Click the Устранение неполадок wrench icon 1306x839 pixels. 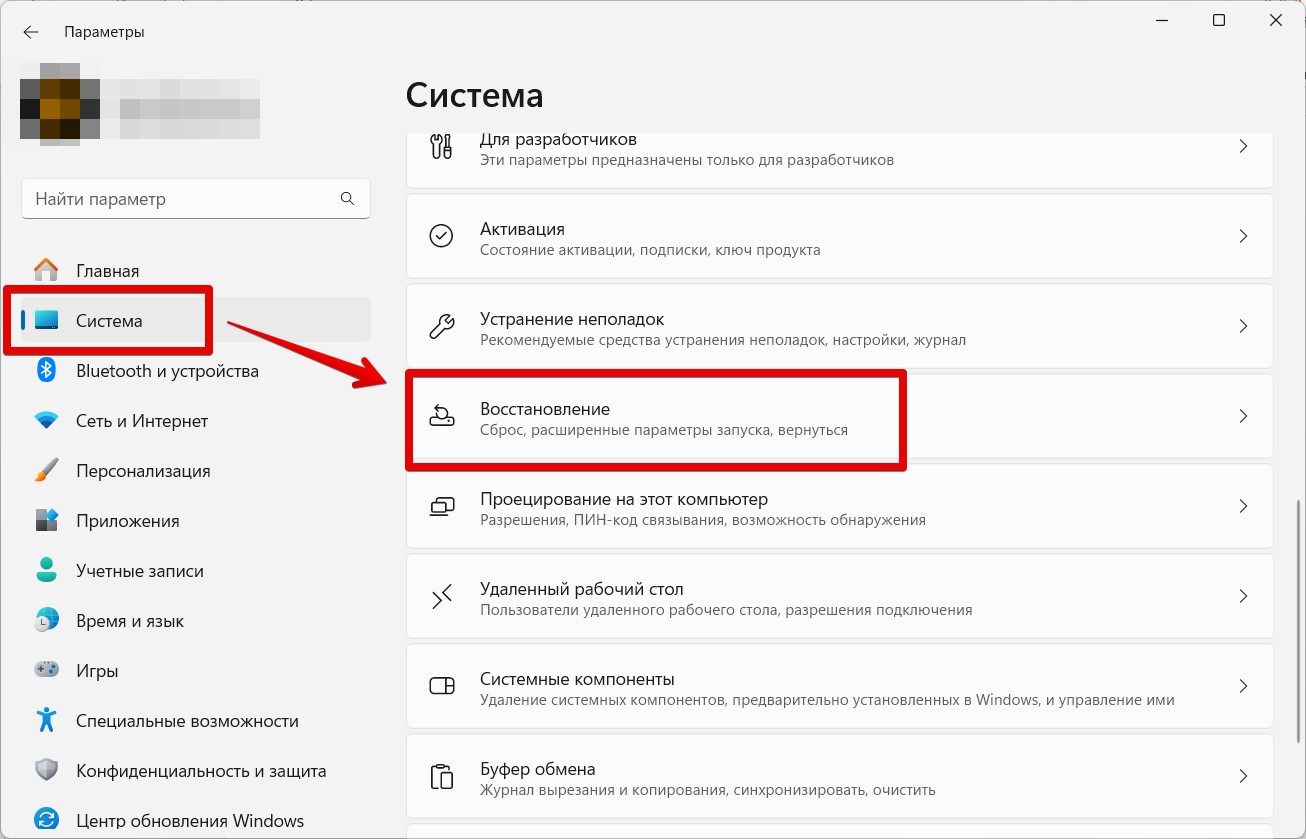(441, 326)
